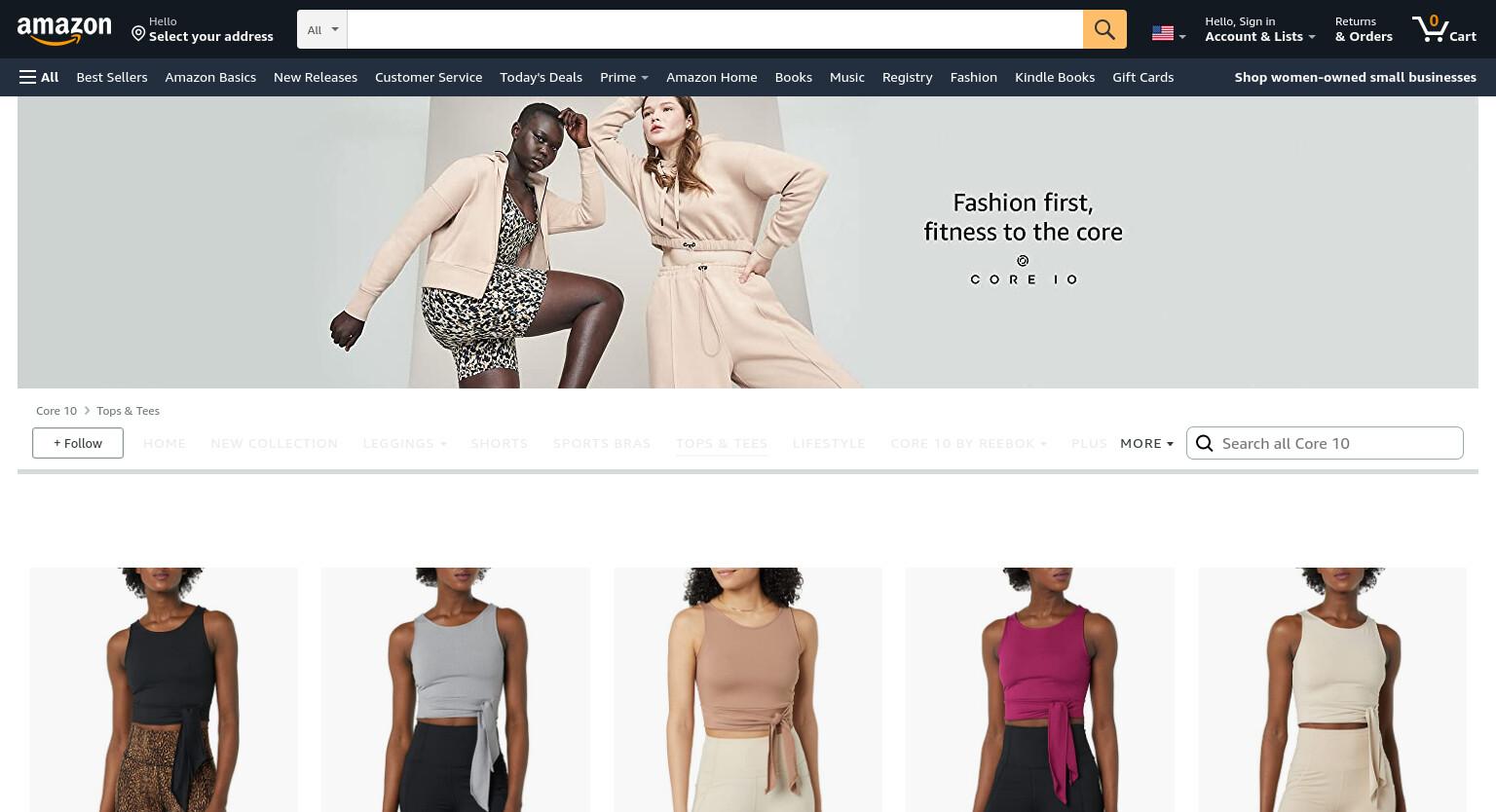Image resolution: width=1496 pixels, height=812 pixels.
Task: Click the Fashion first Core 10 banner
Action: tap(748, 242)
